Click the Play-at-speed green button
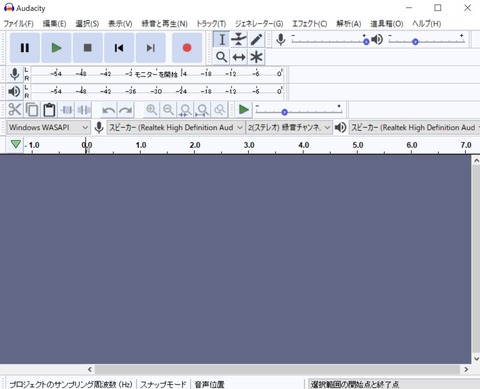Viewport: 480px width, 389px height. [x=244, y=110]
